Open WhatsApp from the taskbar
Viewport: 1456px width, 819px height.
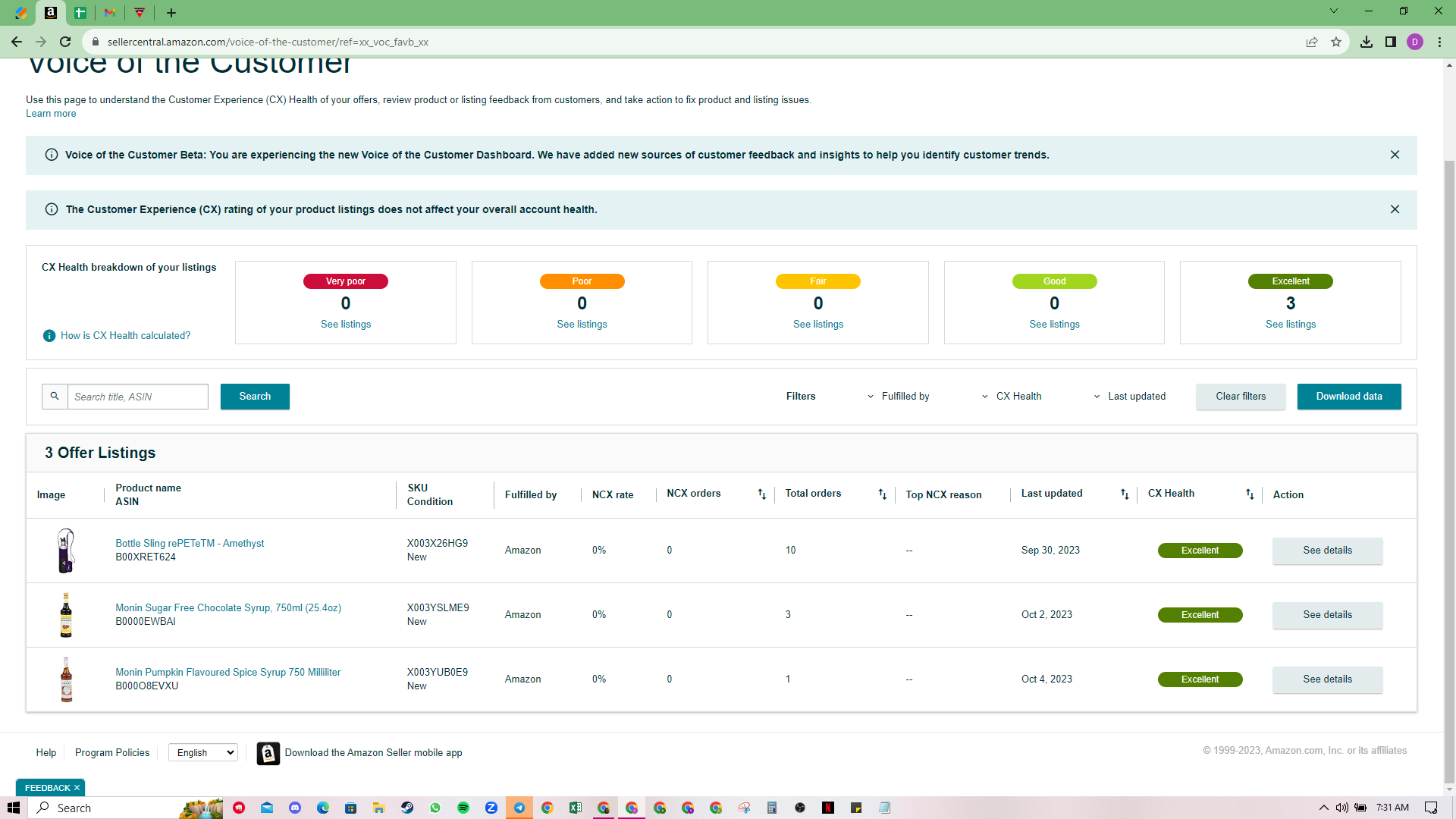point(435,808)
